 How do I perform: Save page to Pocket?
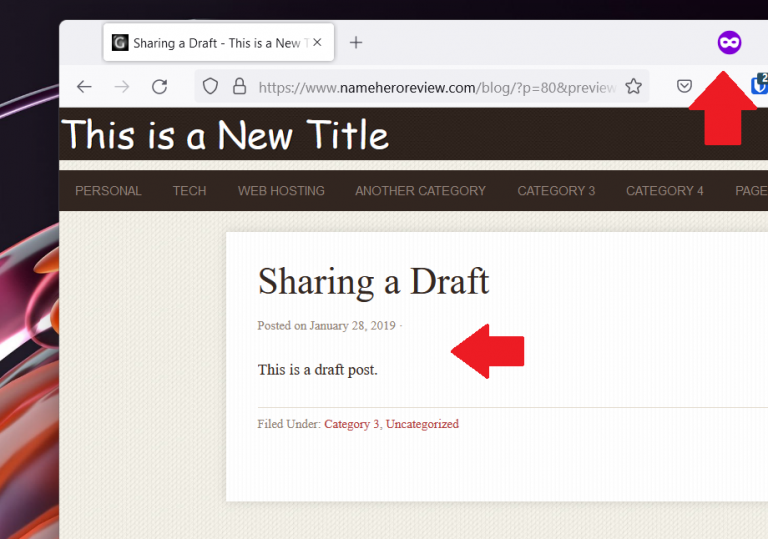coord(684,86)
